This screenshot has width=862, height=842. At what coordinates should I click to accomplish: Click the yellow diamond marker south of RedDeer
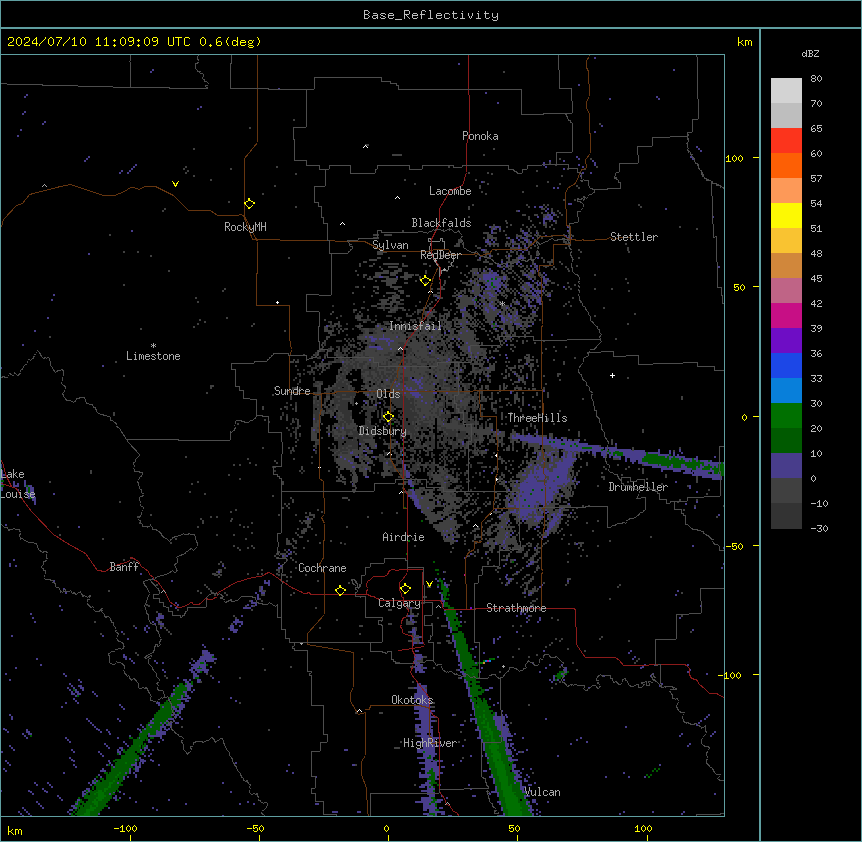pyautogui.click(x=426, y=281)
